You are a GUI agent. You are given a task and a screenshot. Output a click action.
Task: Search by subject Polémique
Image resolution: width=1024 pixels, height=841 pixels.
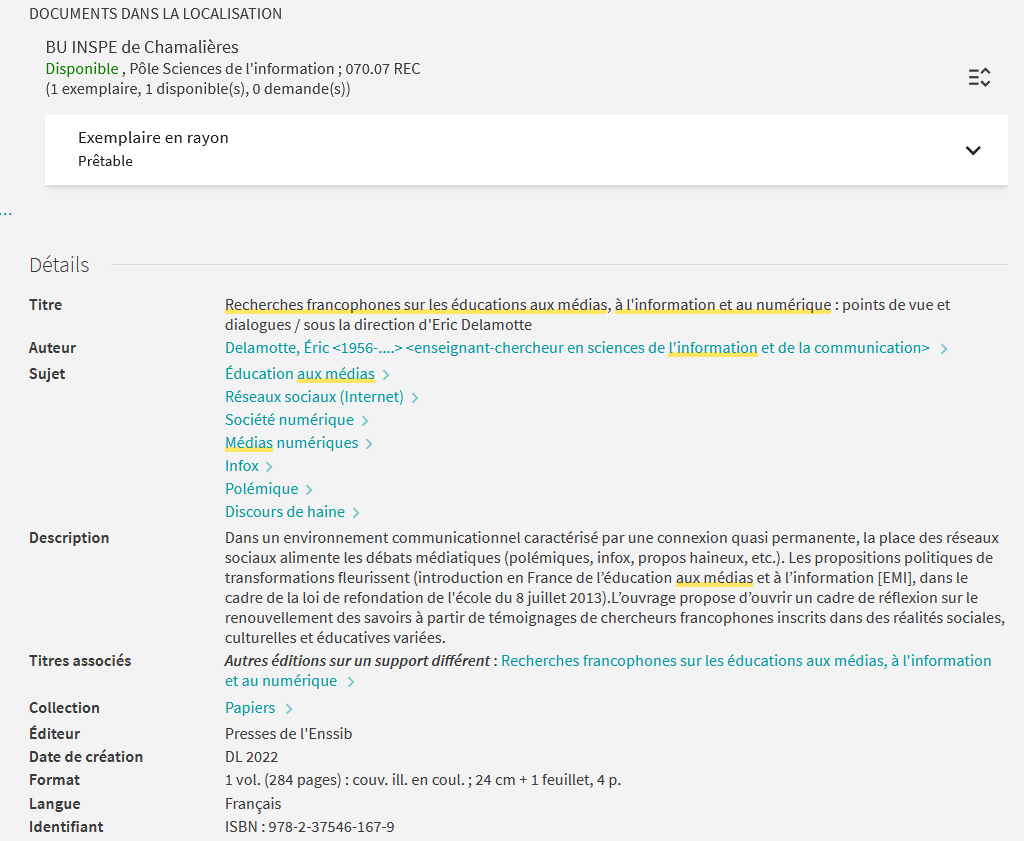pos(261,489)
